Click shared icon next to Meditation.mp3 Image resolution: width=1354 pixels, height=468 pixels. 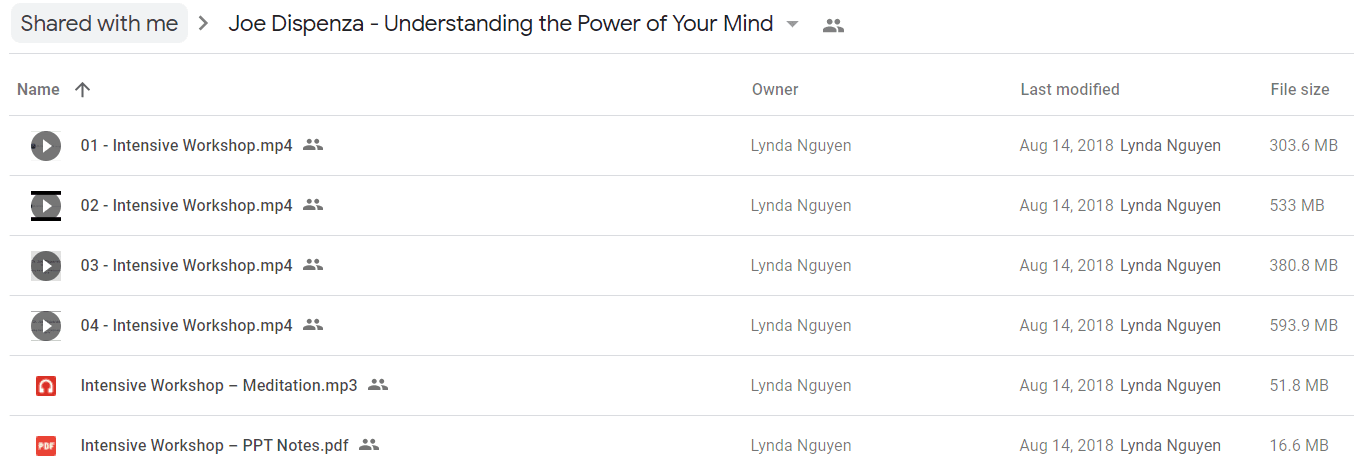pos(378,385)
